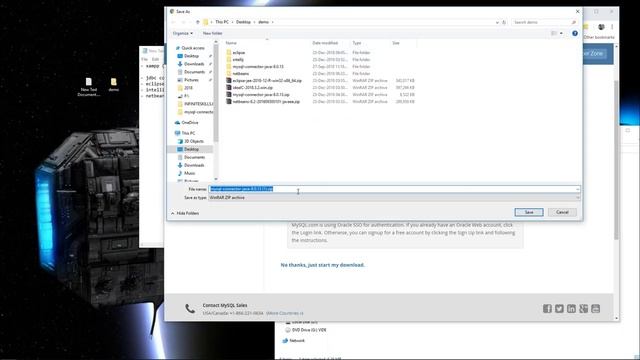Sort files by Date modified column
The image size is (640, 360).
(325, 43)
